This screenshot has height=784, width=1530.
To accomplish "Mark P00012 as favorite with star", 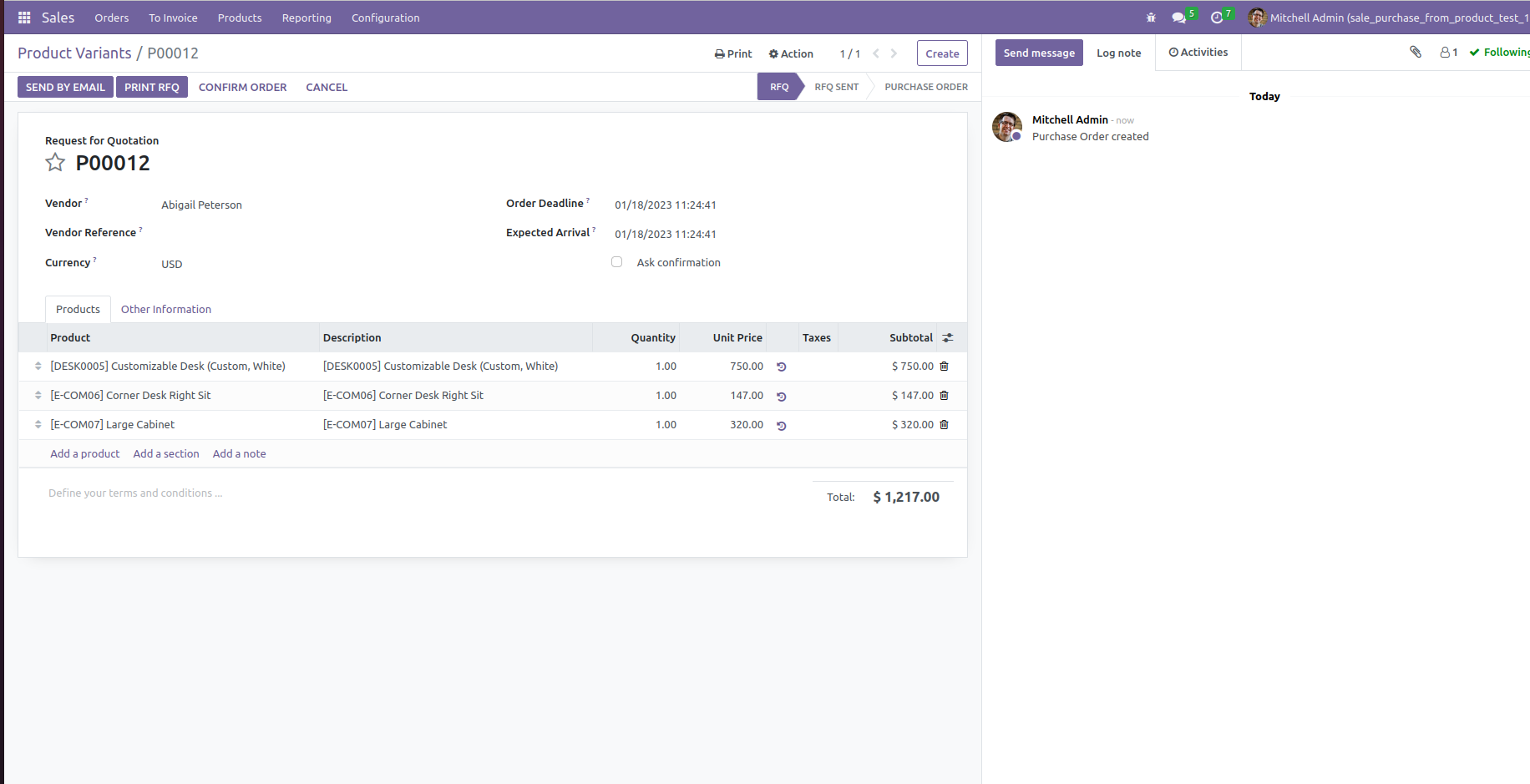I will [x=55, y=163].
